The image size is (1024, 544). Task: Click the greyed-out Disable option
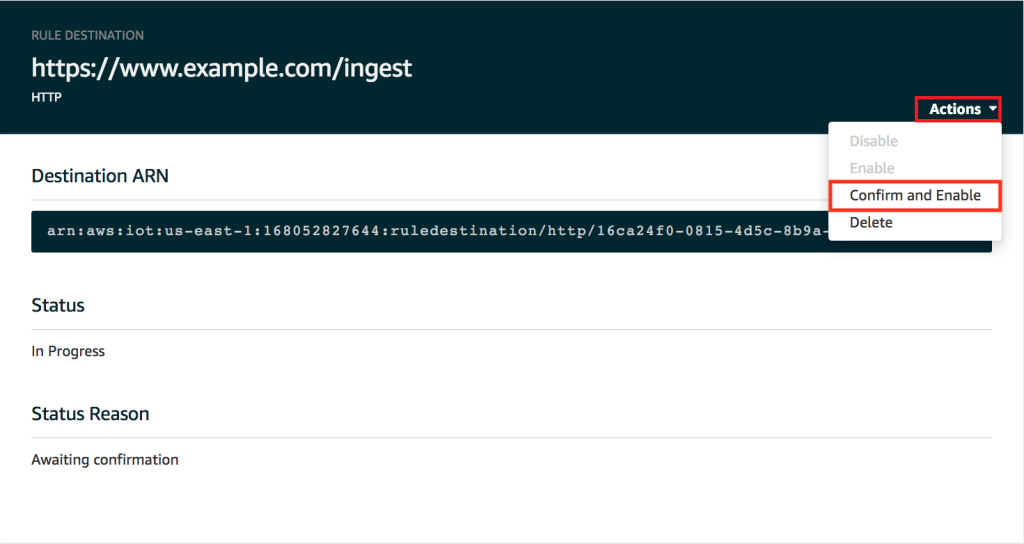pyautogui.click(x=873, y=141)
